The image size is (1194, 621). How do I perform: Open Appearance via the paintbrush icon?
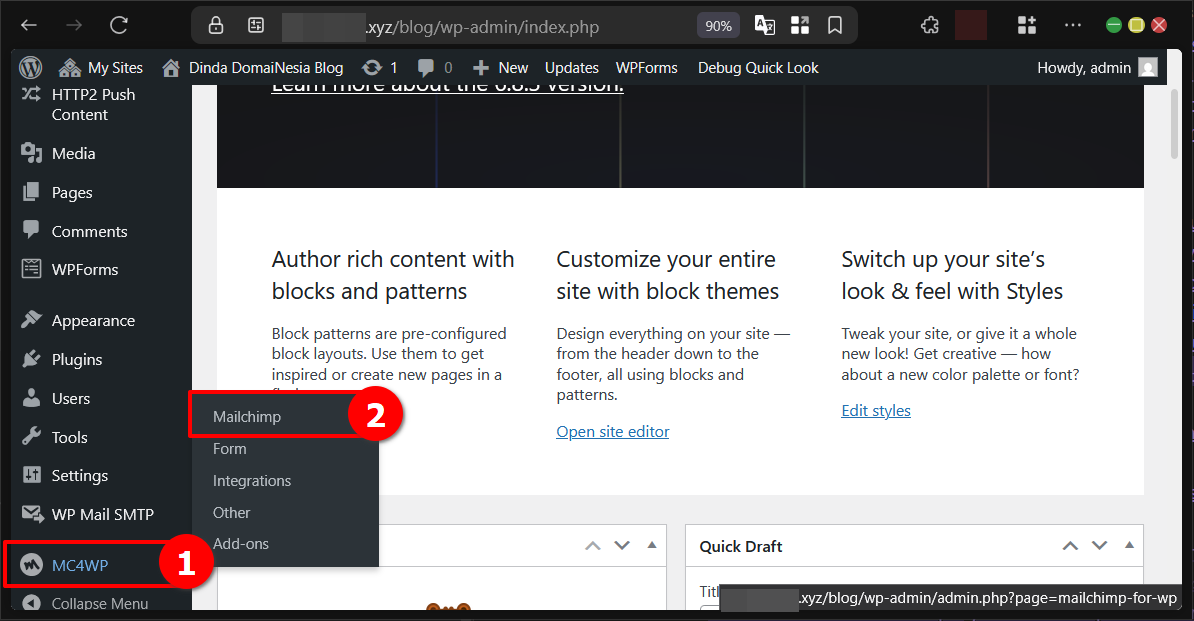(31, 320)
